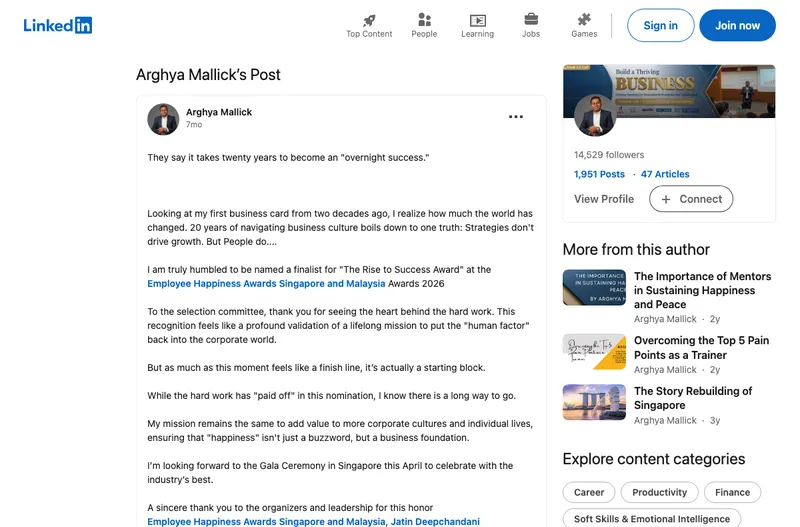This screenshot has width=800, height=527.
Task: Click the LinkedIn logo
Action: pos(58,25)
